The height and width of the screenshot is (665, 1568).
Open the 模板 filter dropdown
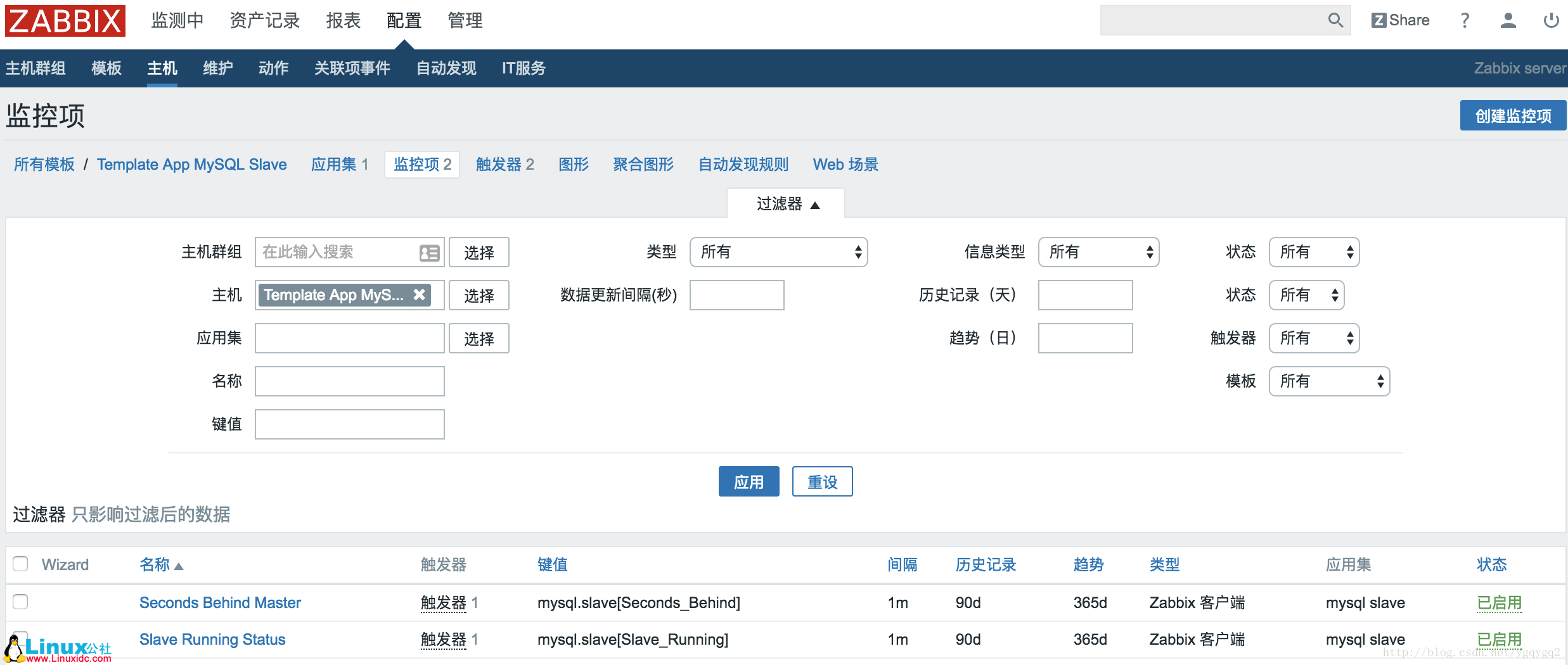coord(1329,381)
